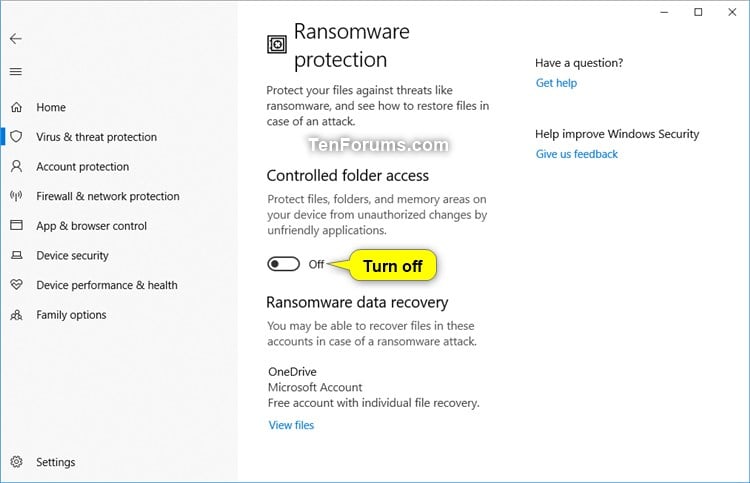750x483 pixels.
Task: Click the App & browser control window icon
Action: (x=17, y=225)
